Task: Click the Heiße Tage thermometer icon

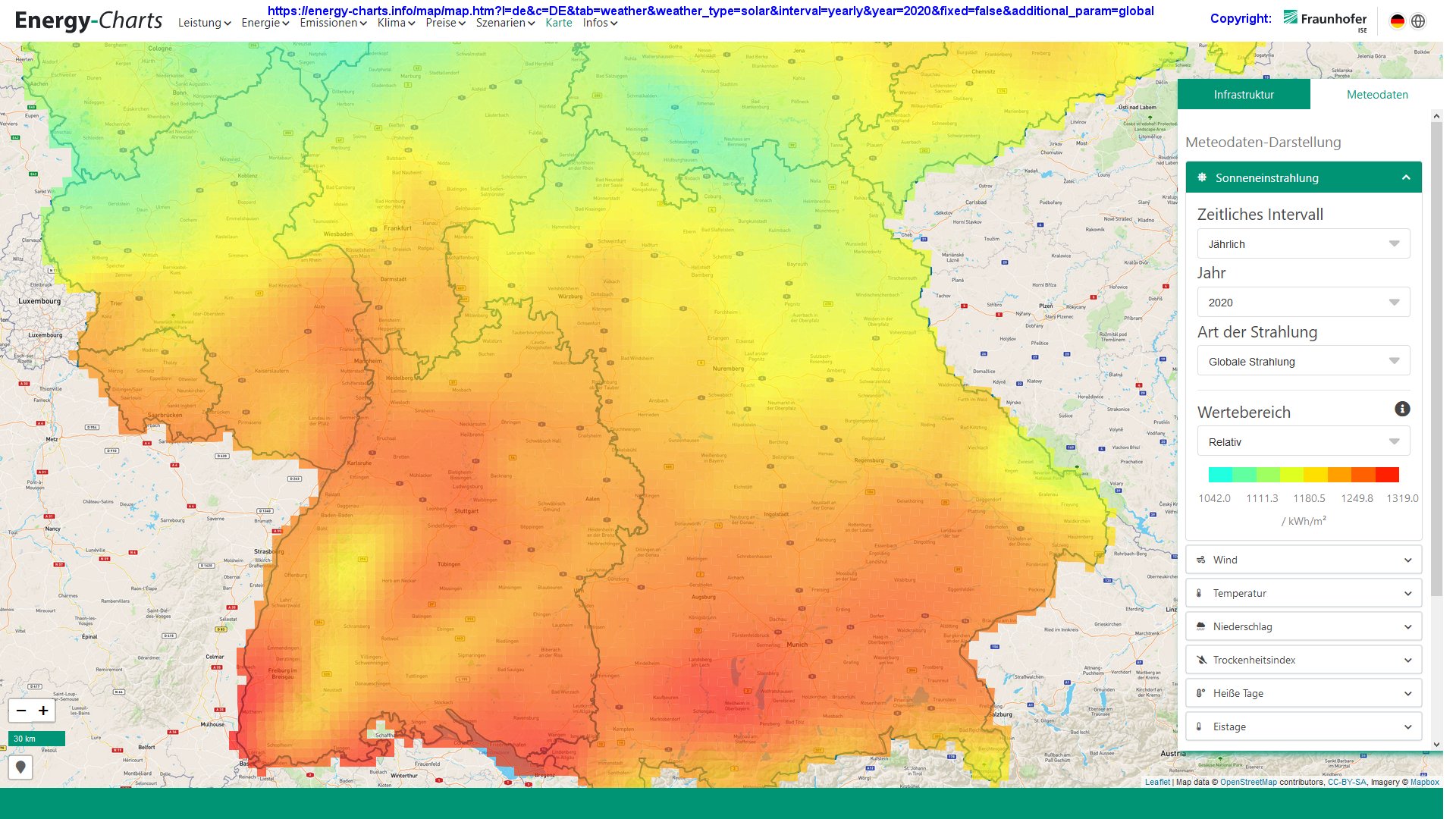Action: tap(1200, 693)
